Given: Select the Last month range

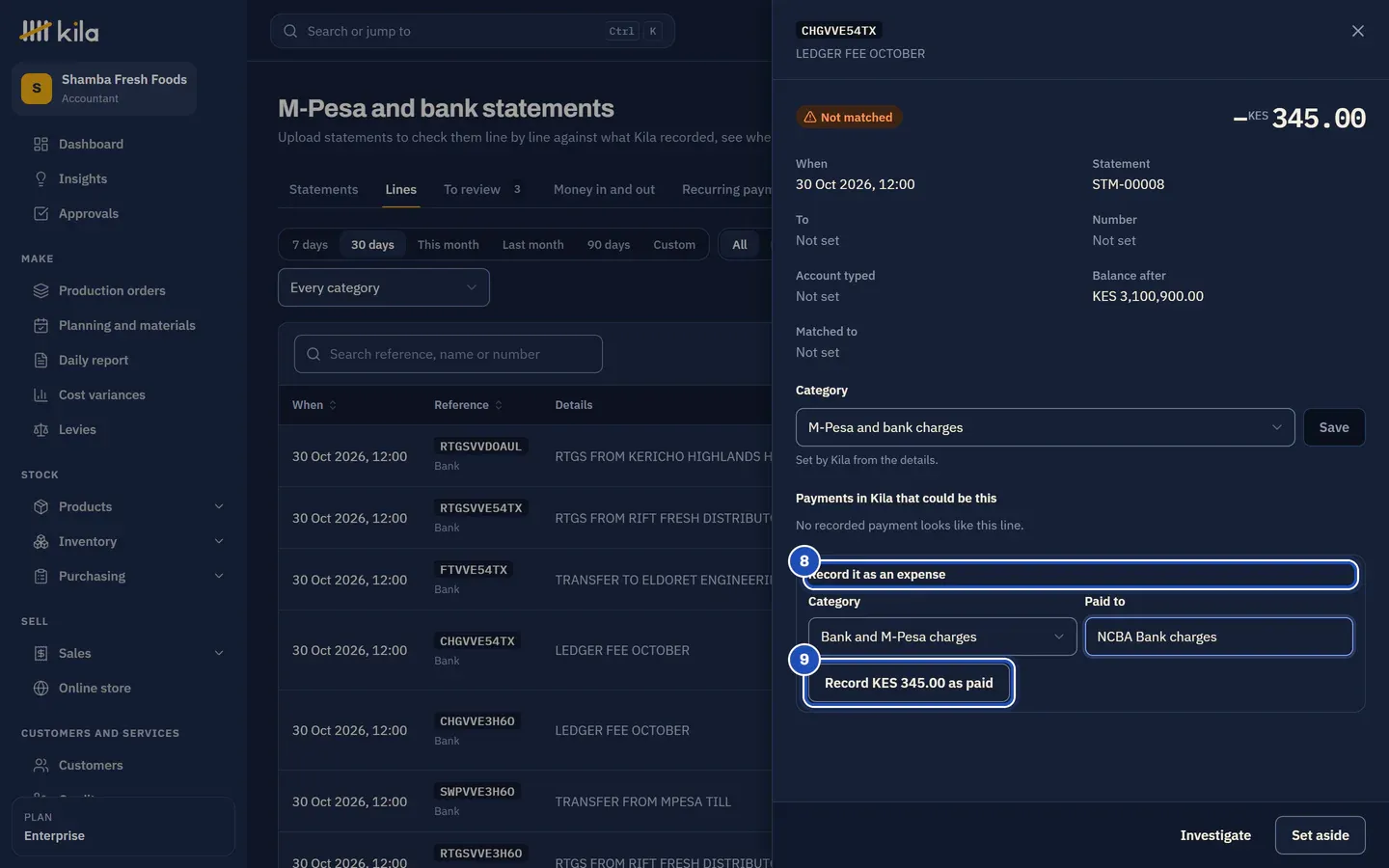Looking at the screenshot, I should pyautogui.click(x=533, y=245).
